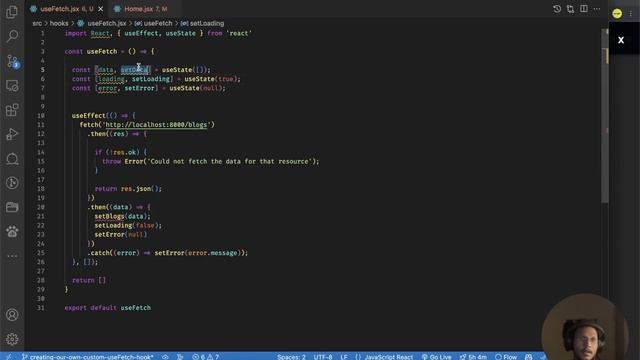Image resolution: width=640 pixels, height=360 pixels.
Task: Open the Explorer view in activity bar
Action: [x=12, y=12]
